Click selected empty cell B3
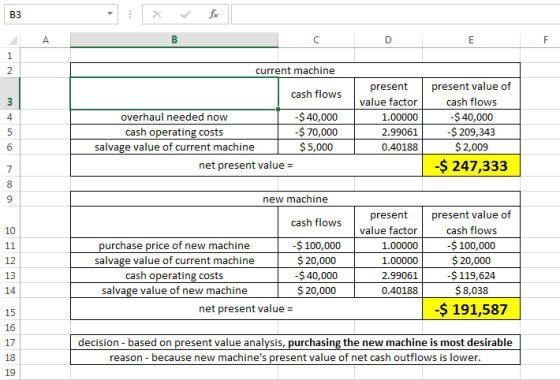The height and width of the screenshot is (380, 560). pyautogui.click(x=174, y=94)
